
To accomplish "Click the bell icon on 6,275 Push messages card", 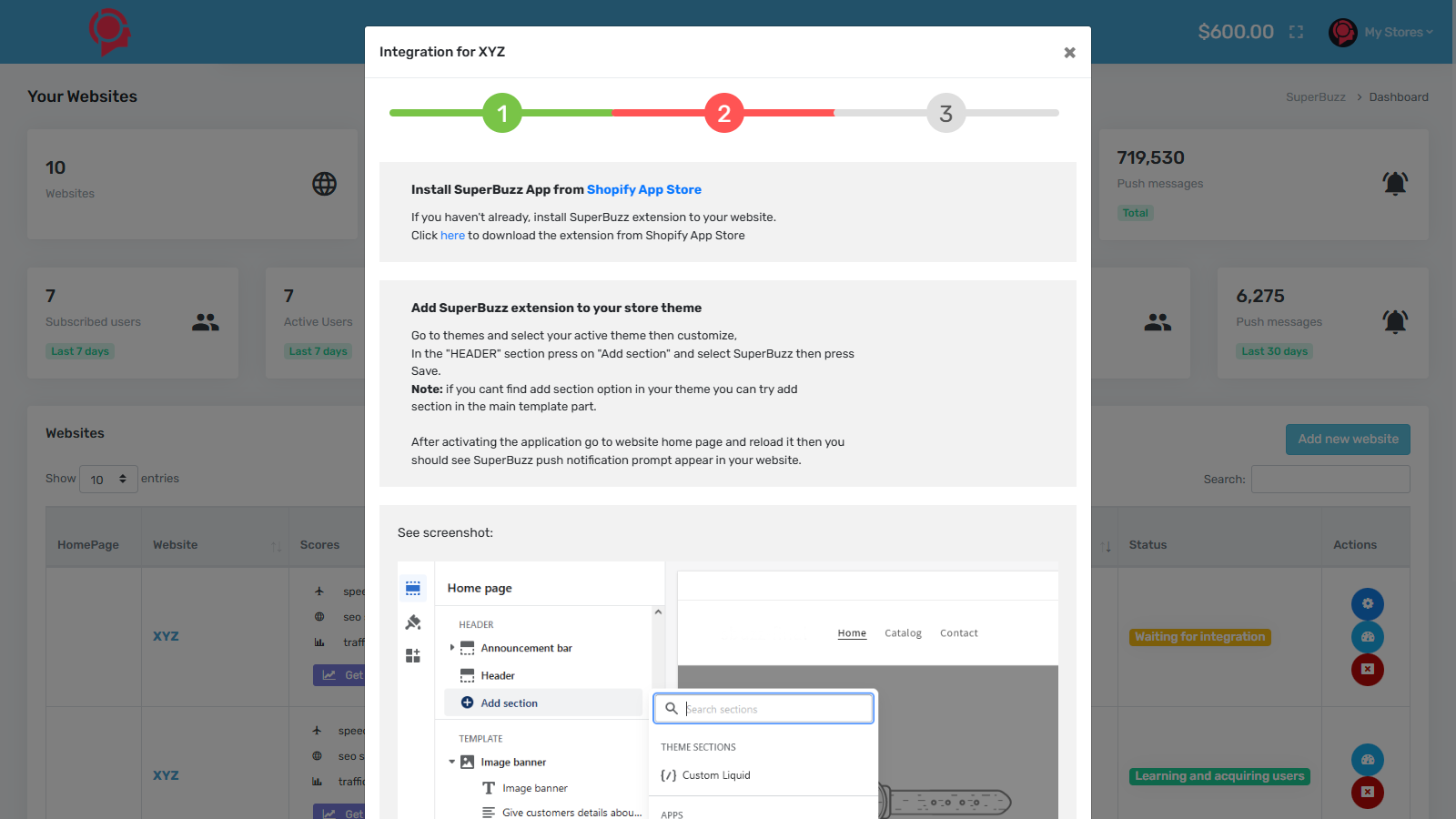I will (1395, 321).
